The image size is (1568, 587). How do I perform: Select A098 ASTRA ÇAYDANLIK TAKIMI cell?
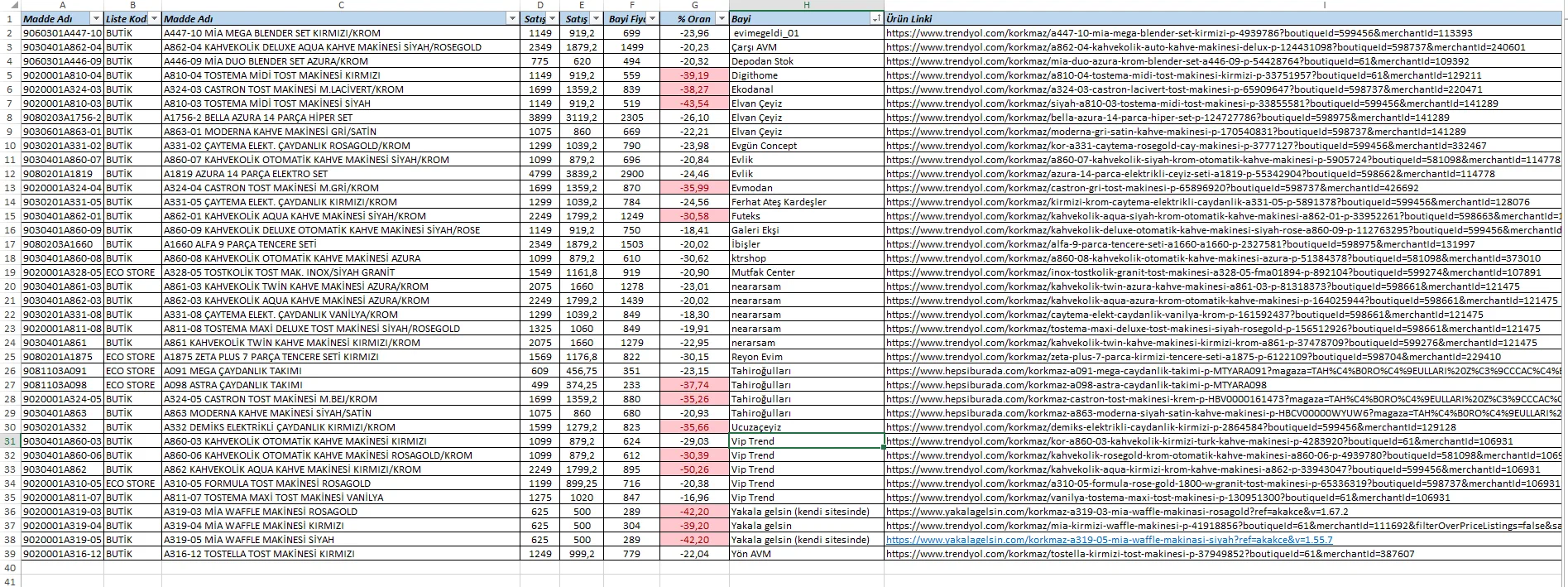341,385
